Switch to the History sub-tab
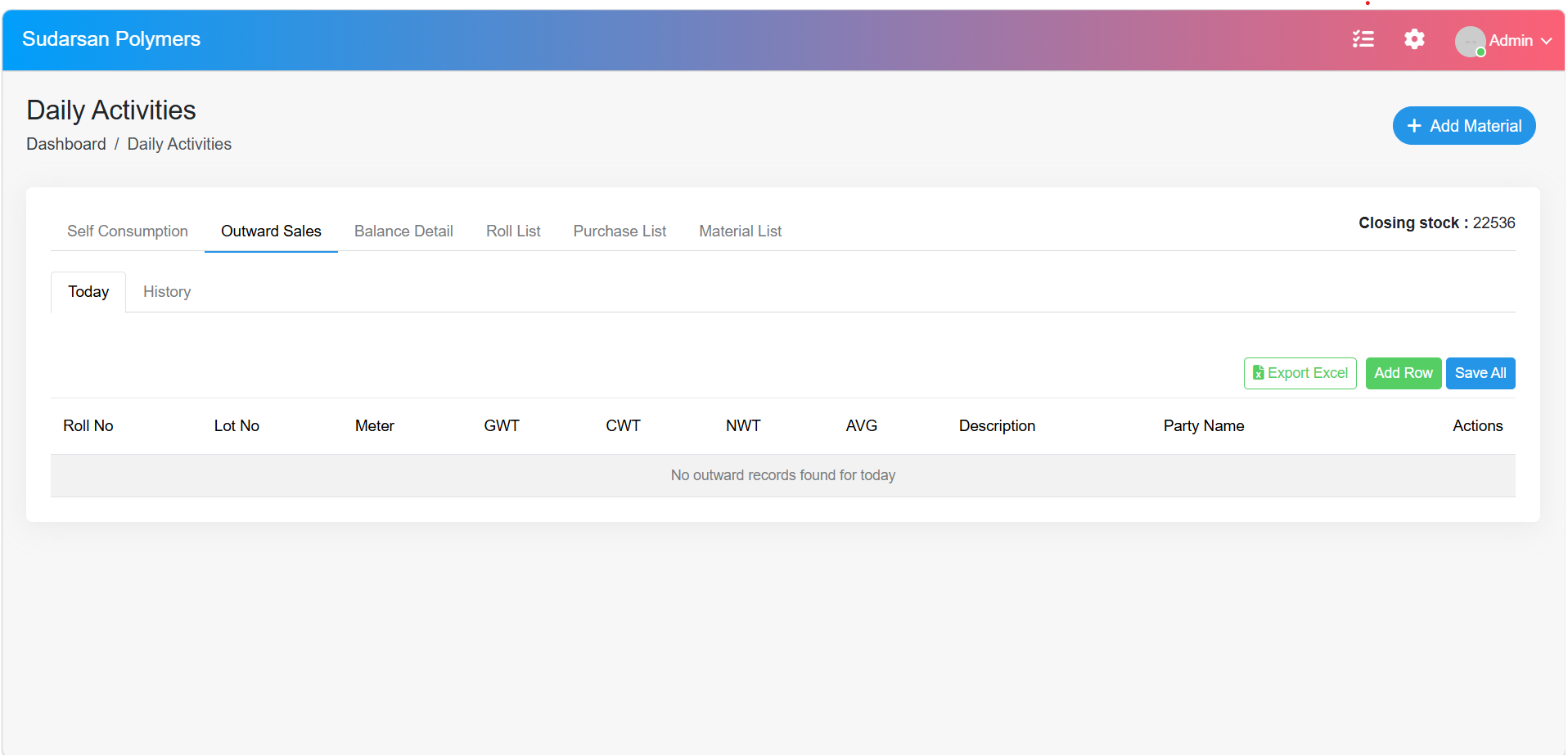This screenshot has width=1568, height=755. tap(167, 292)
